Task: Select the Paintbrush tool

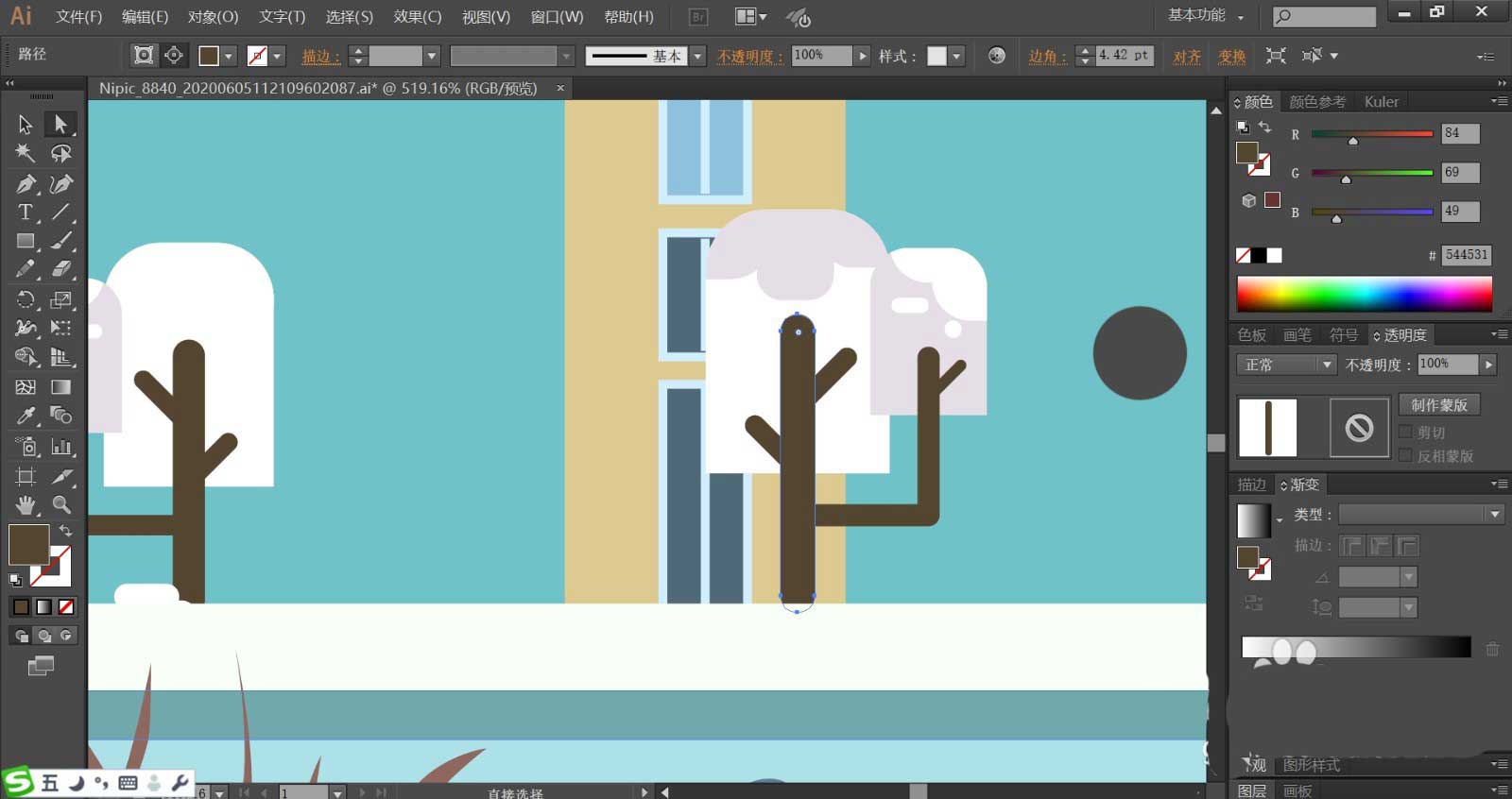Action: point(60,242)
